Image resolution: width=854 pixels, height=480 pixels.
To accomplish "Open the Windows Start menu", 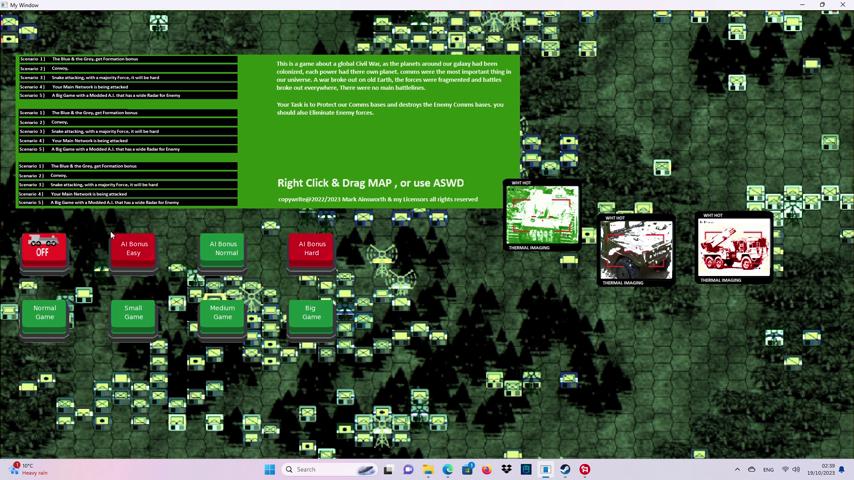I will (270, 469).
